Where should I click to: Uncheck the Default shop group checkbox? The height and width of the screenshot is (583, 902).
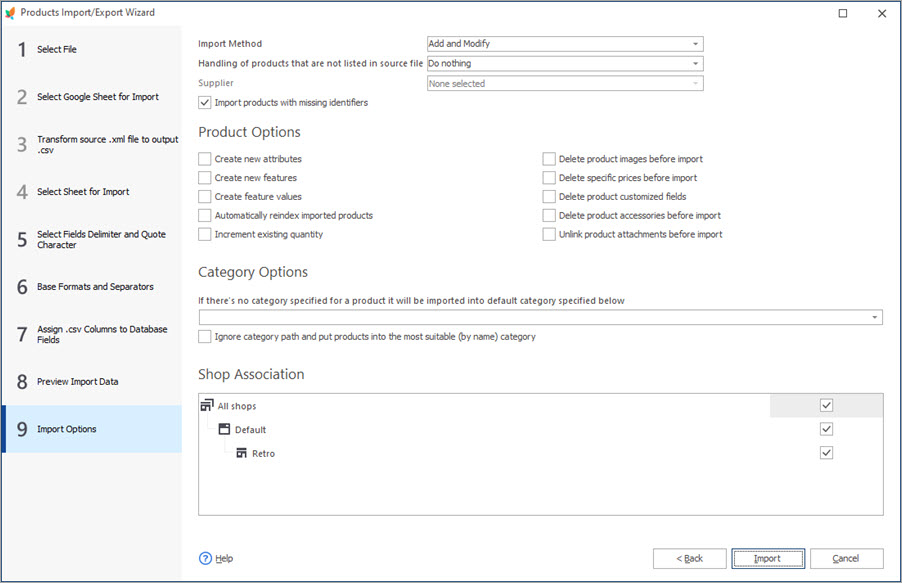point(826,429)
